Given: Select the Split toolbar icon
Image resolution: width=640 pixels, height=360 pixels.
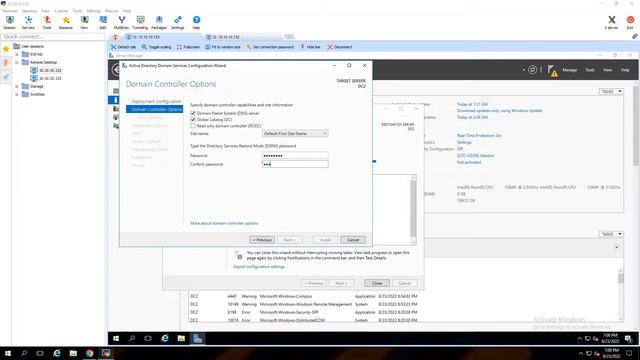Looking at the screenshot, I should coord(103,22).
